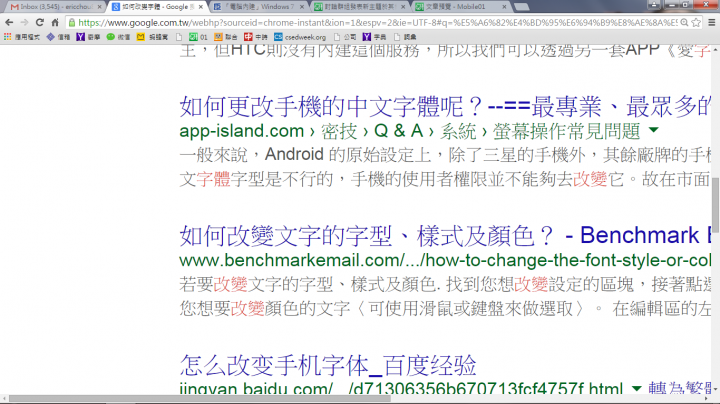
Task: Click the scroll up arrow of vertical scrollbar
Action: pos(715,49)
